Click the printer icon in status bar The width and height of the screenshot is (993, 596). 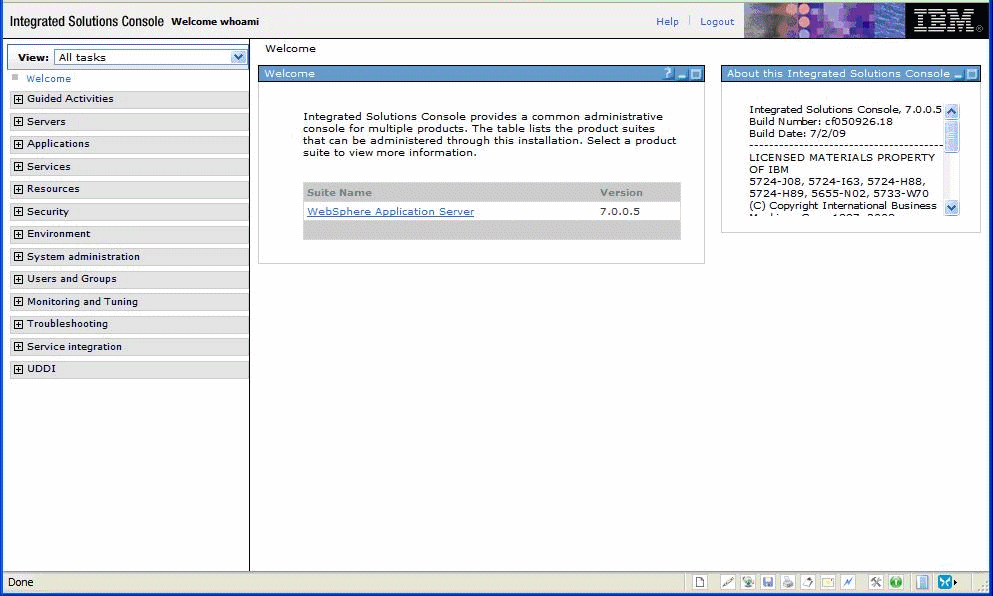point(788,582)
